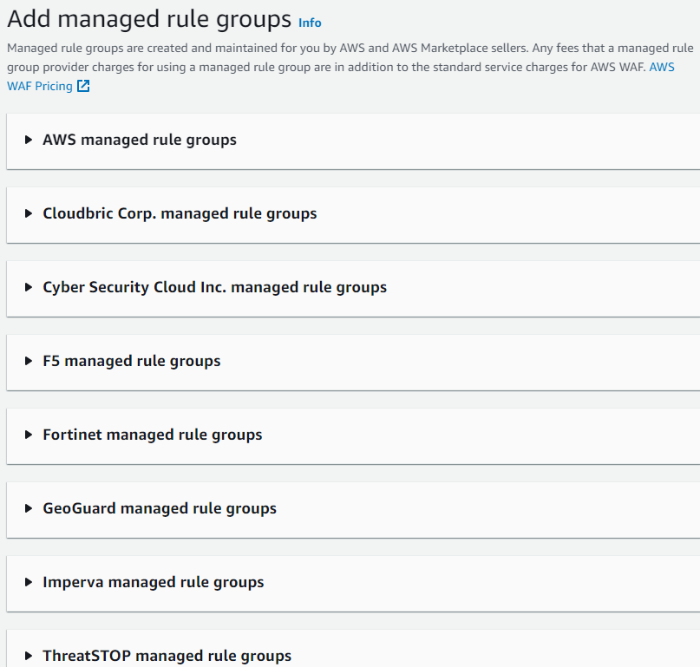This screenshot has width=700, height=667.
Task: Open the Info link beside the heading
Action: coord(309,23)
